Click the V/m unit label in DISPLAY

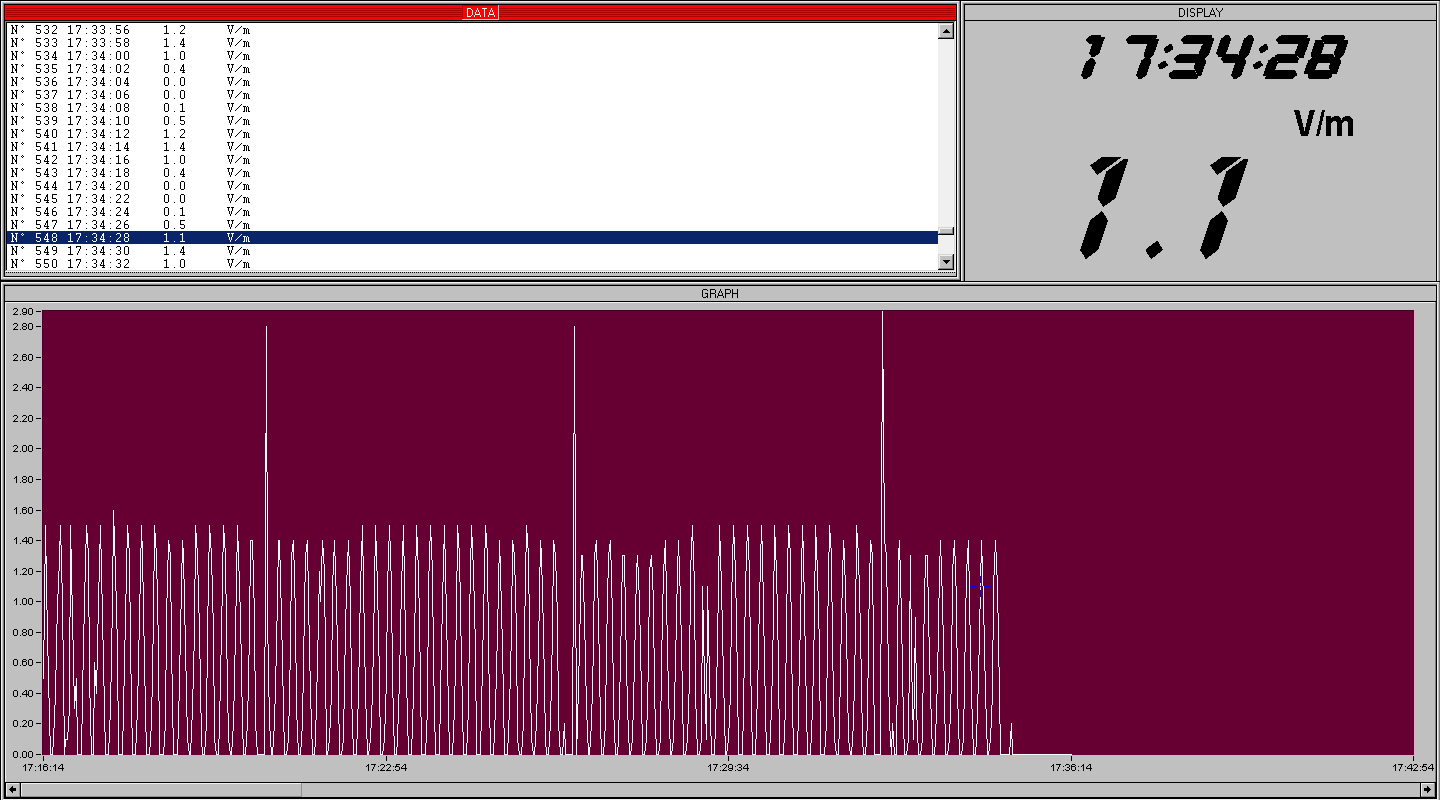(1323, 124)
